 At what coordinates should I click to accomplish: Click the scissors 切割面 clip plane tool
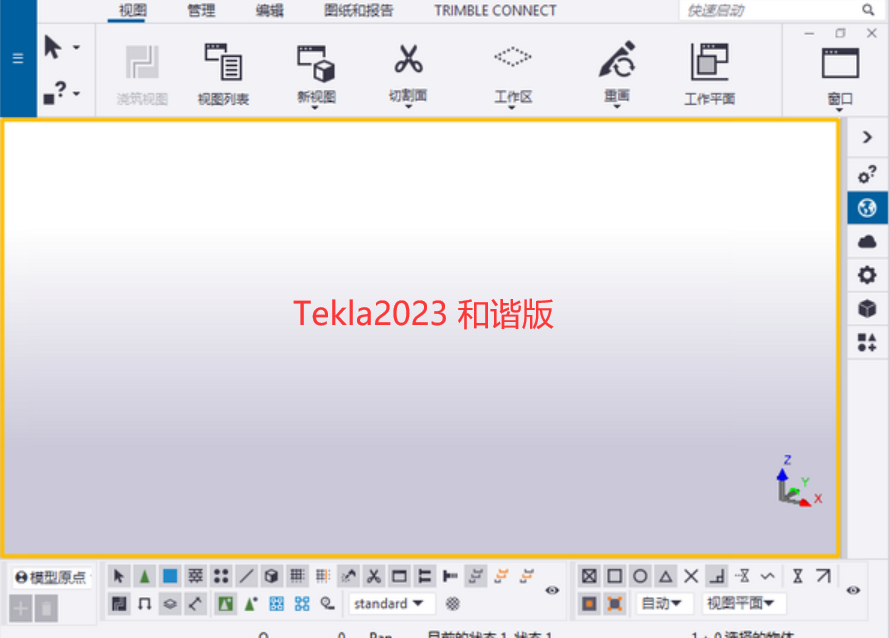click(x=408, y=74)
